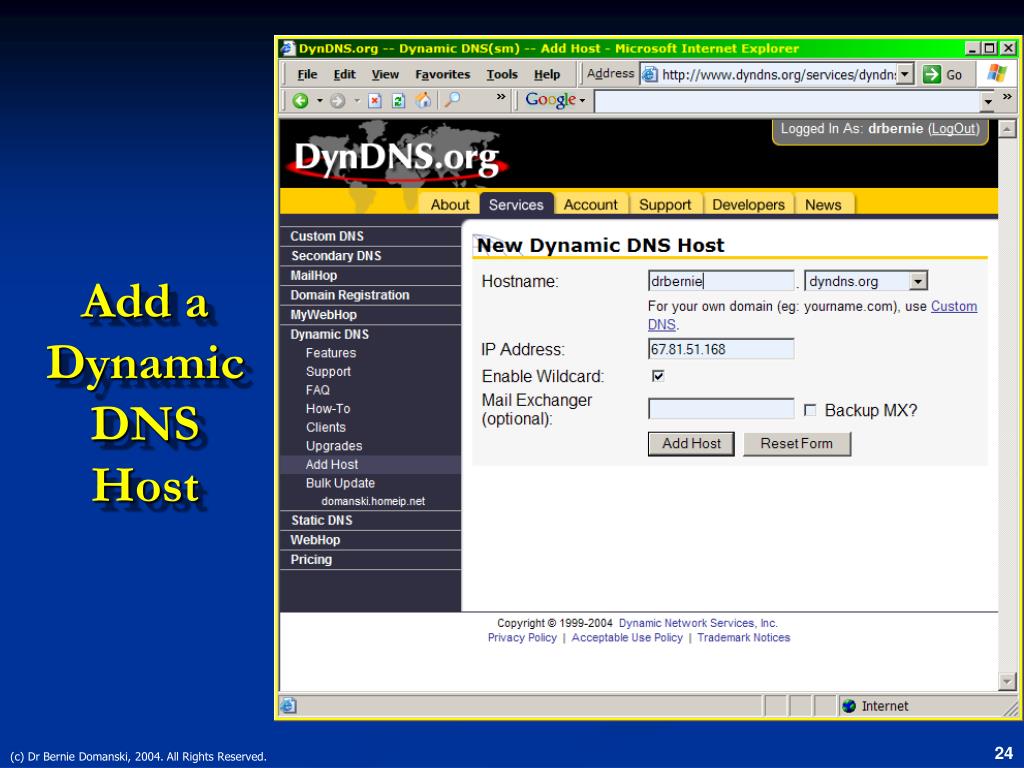Expand the overflow chevron at the toolbar's far right
This screenshot has width=1024, height=768.
coord(1007,97)
